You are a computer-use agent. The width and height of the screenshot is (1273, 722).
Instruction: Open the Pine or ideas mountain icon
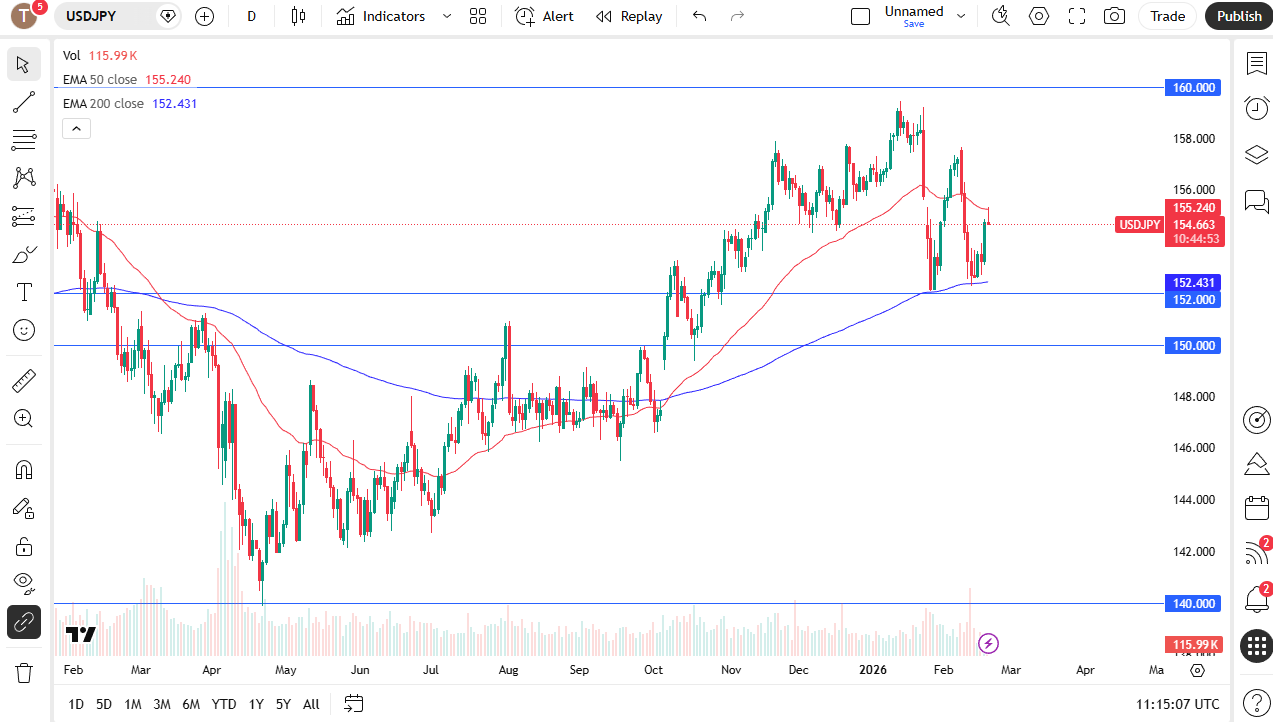click(1256, 464)
